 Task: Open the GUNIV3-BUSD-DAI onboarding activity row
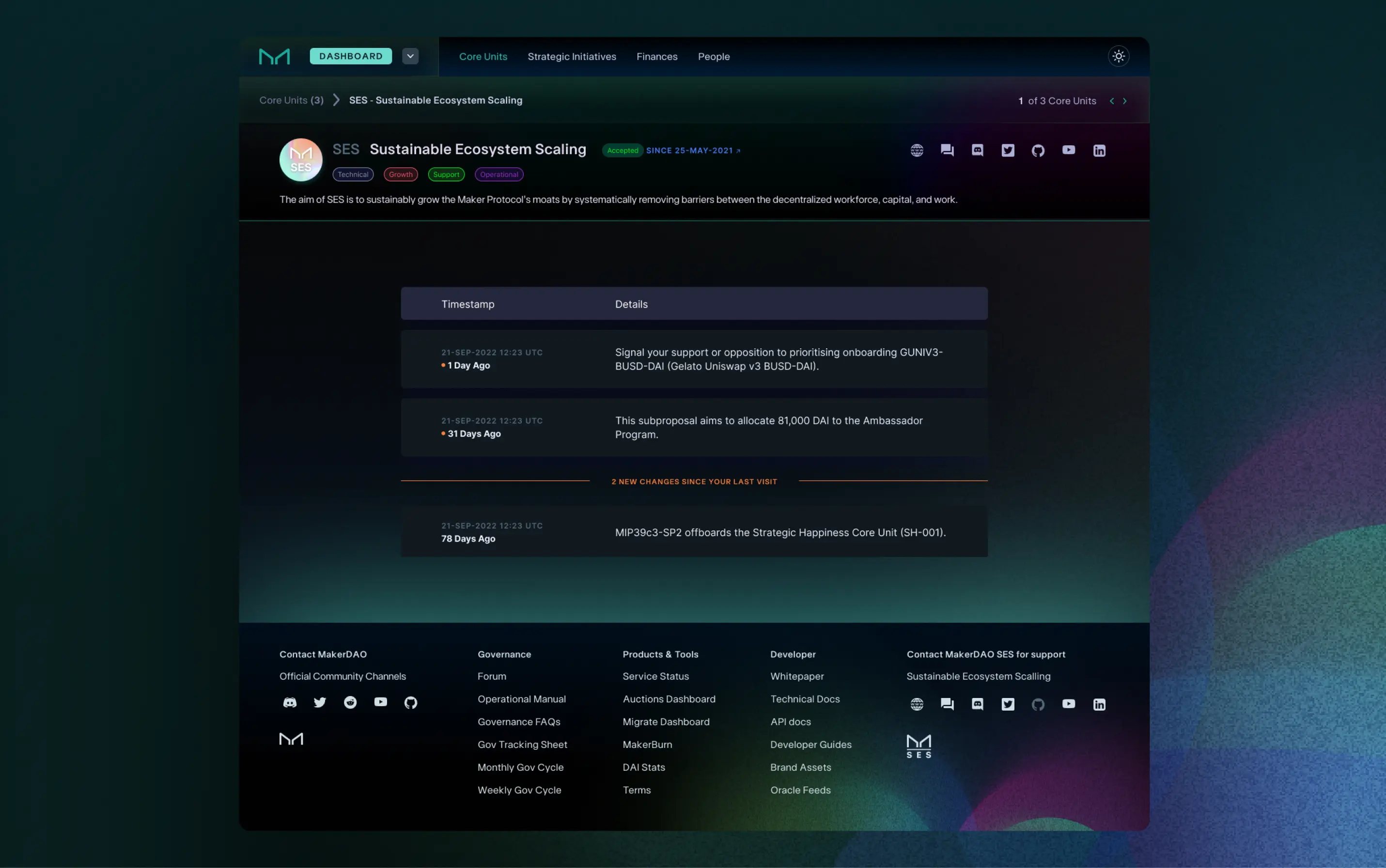point(694,359)
